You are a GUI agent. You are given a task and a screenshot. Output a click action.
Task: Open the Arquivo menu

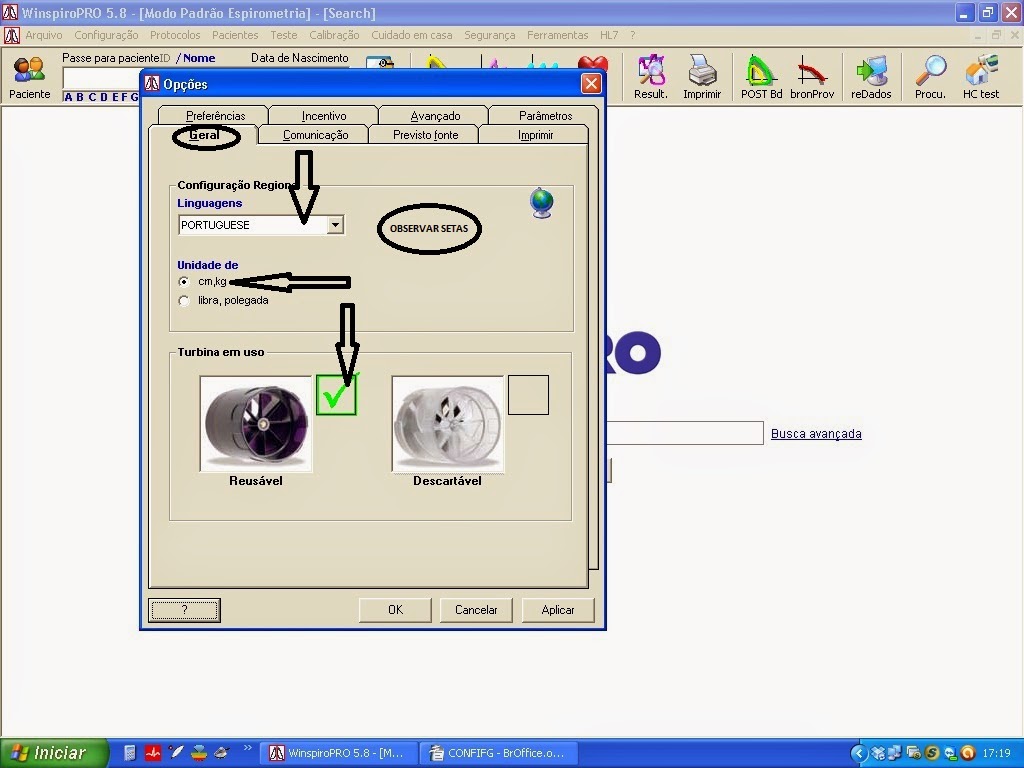click(44, 35)
